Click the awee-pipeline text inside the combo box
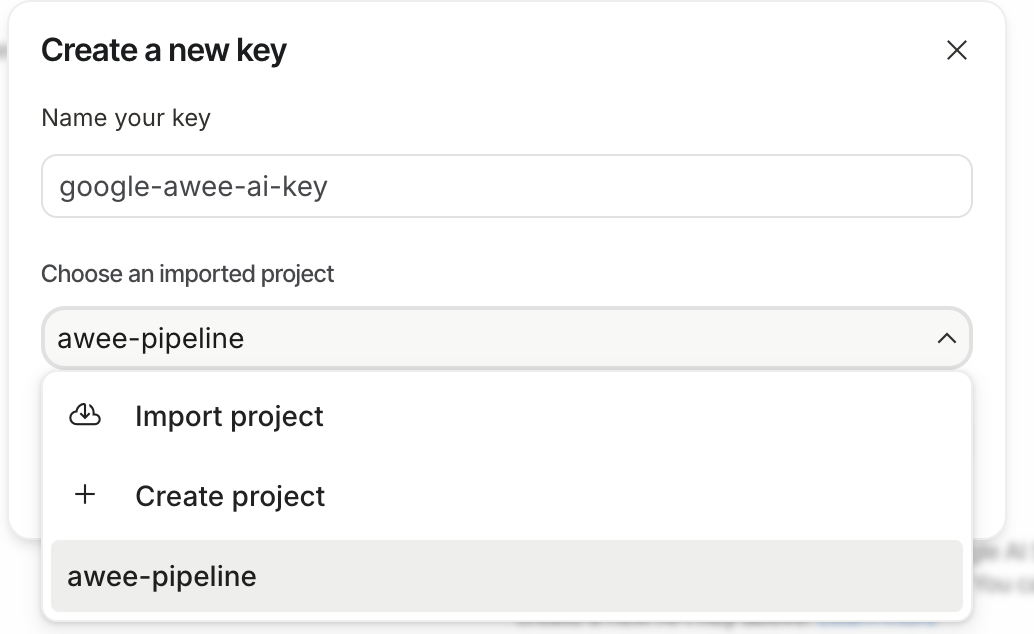1034x634 pixels. (151, 339)
